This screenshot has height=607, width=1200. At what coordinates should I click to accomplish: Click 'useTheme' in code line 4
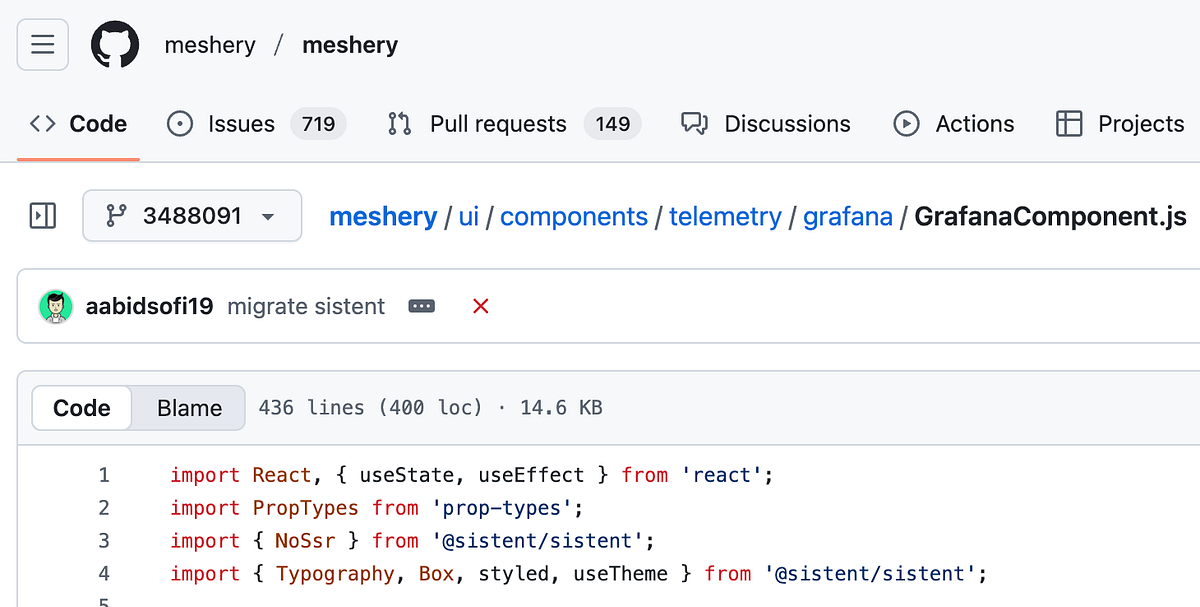(619, 574)
